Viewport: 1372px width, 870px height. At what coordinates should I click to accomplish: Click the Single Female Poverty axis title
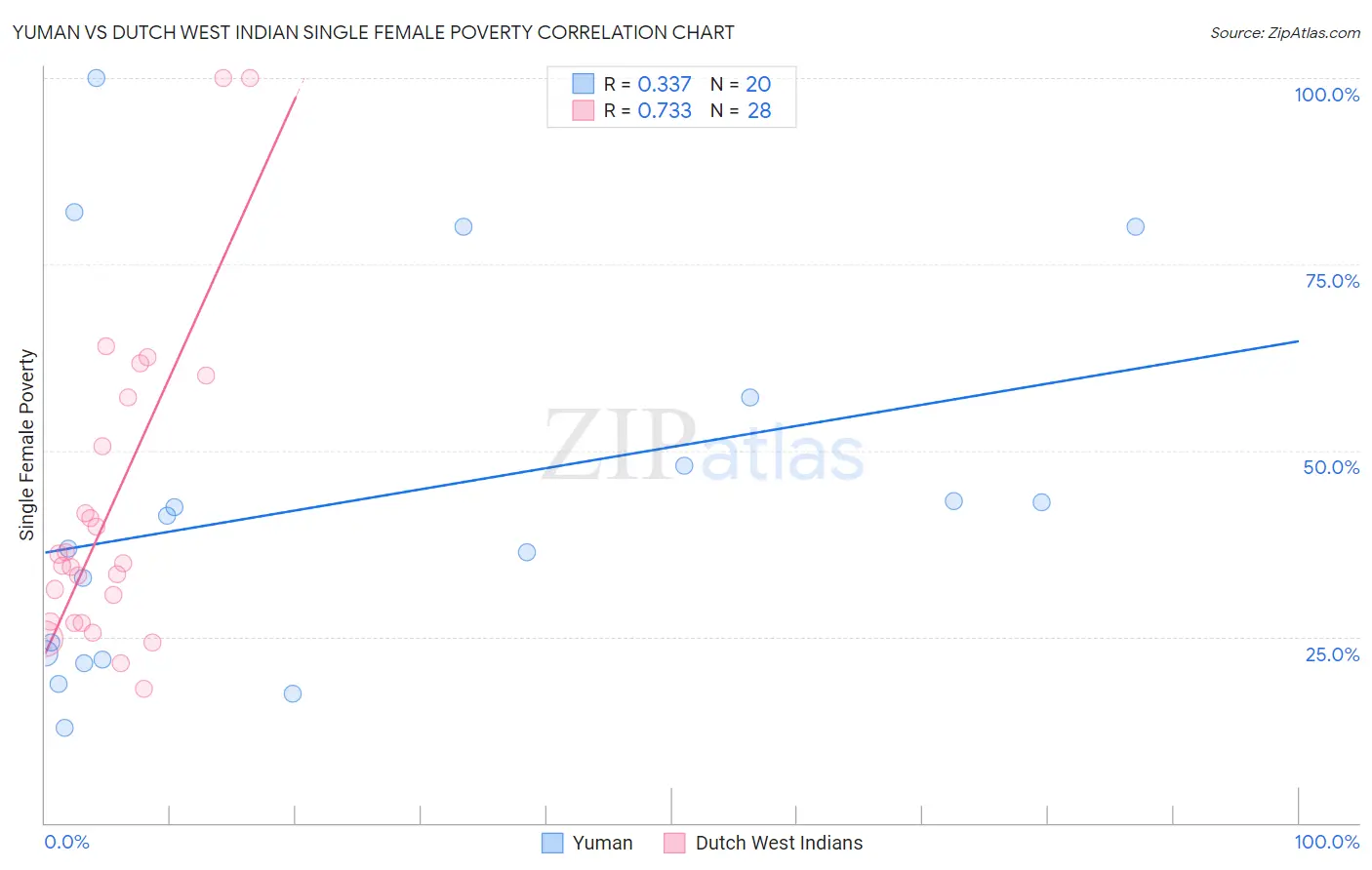point(26,445)
